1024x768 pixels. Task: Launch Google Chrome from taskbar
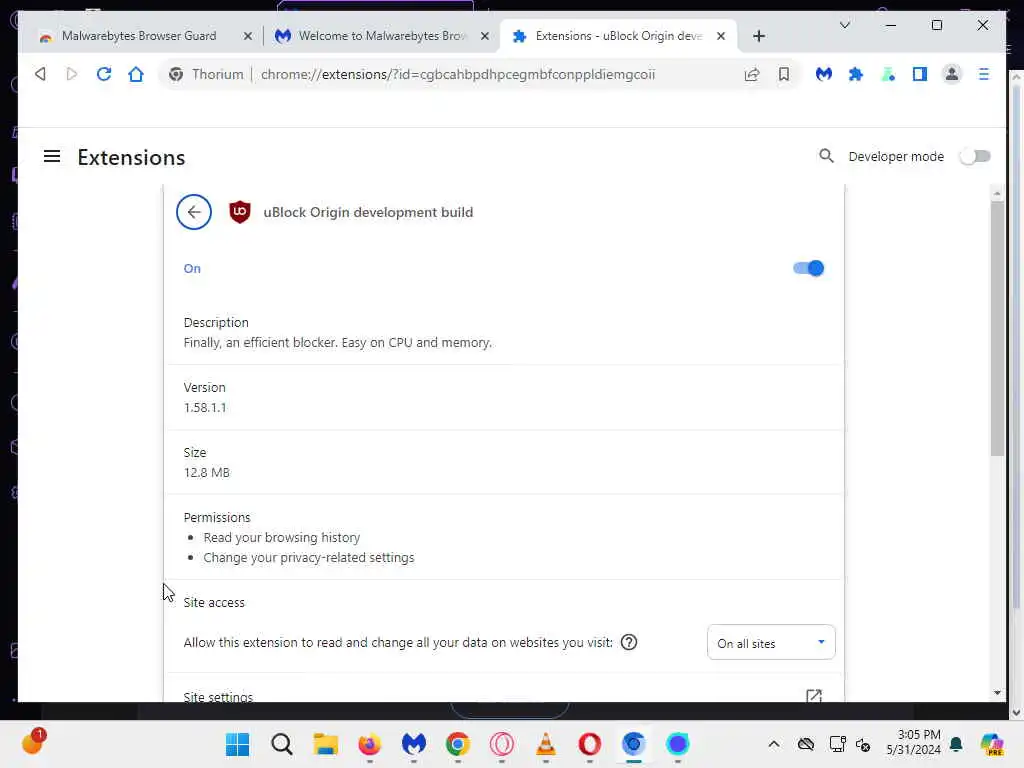[458, 744]
